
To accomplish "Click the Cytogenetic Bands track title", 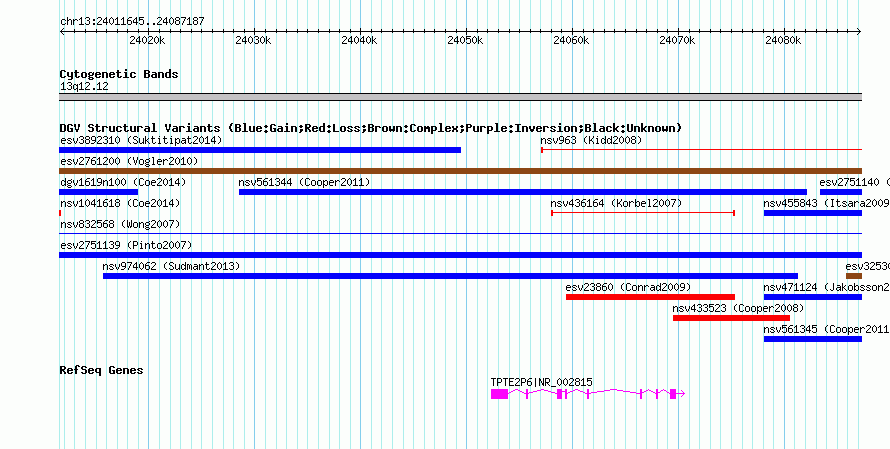I will tap(119, 74).
